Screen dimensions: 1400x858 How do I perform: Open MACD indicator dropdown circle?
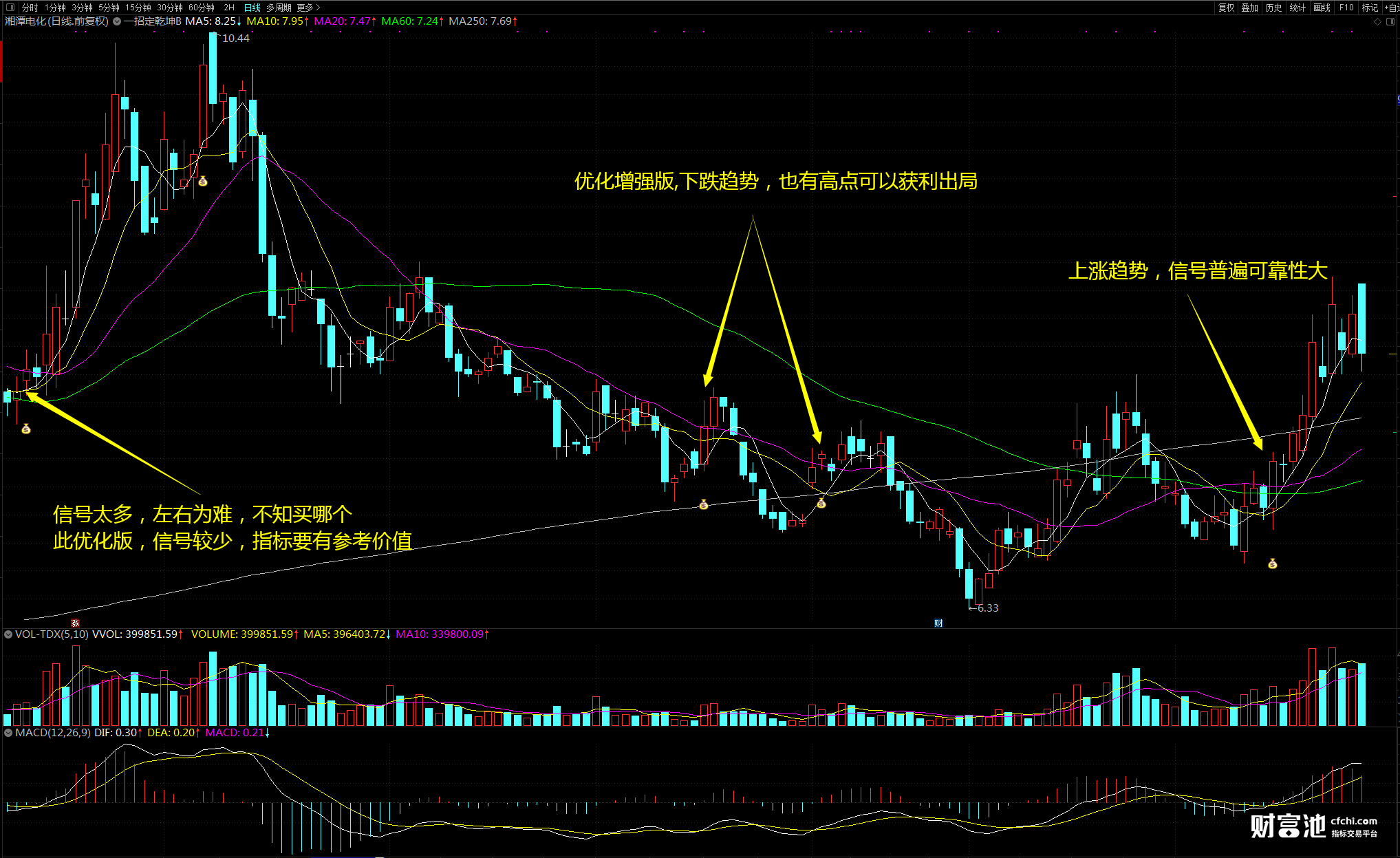click(x=8, y=733)
